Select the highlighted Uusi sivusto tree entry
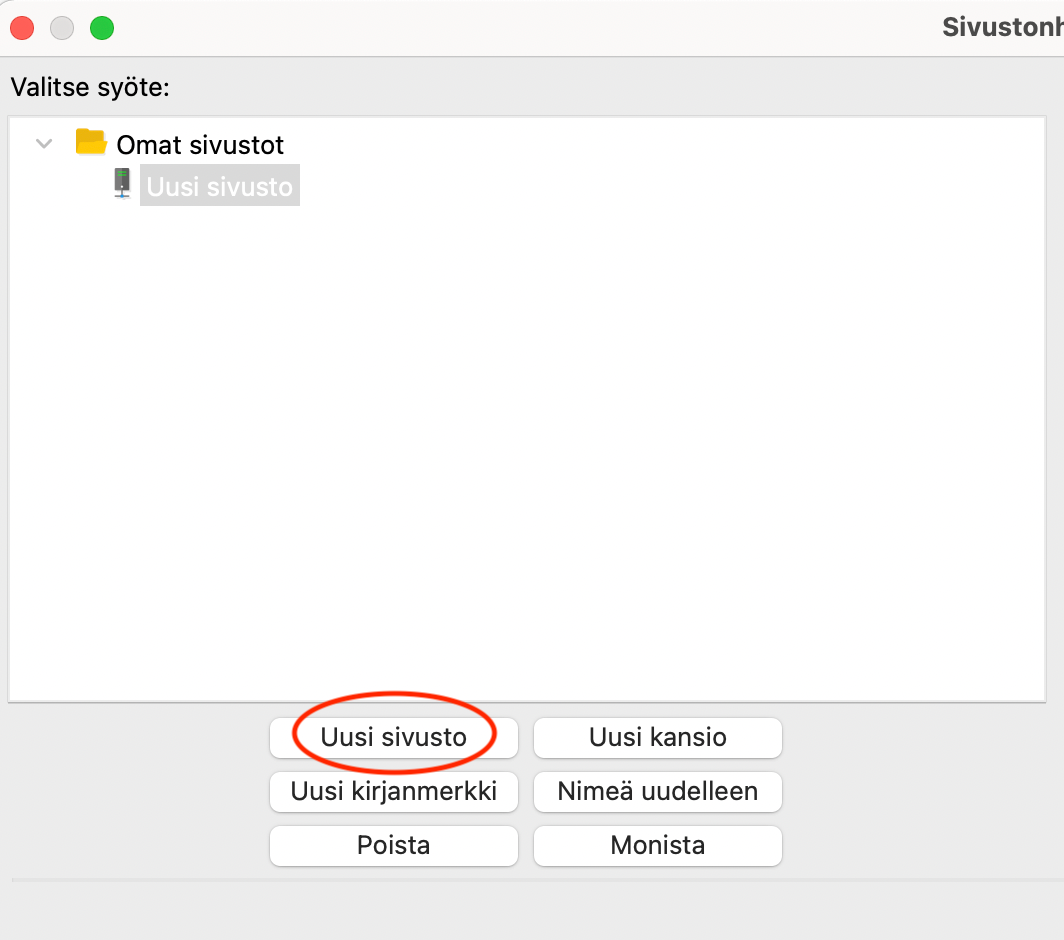This screenshot has width=1064, height=940. (x=220, y=186)
